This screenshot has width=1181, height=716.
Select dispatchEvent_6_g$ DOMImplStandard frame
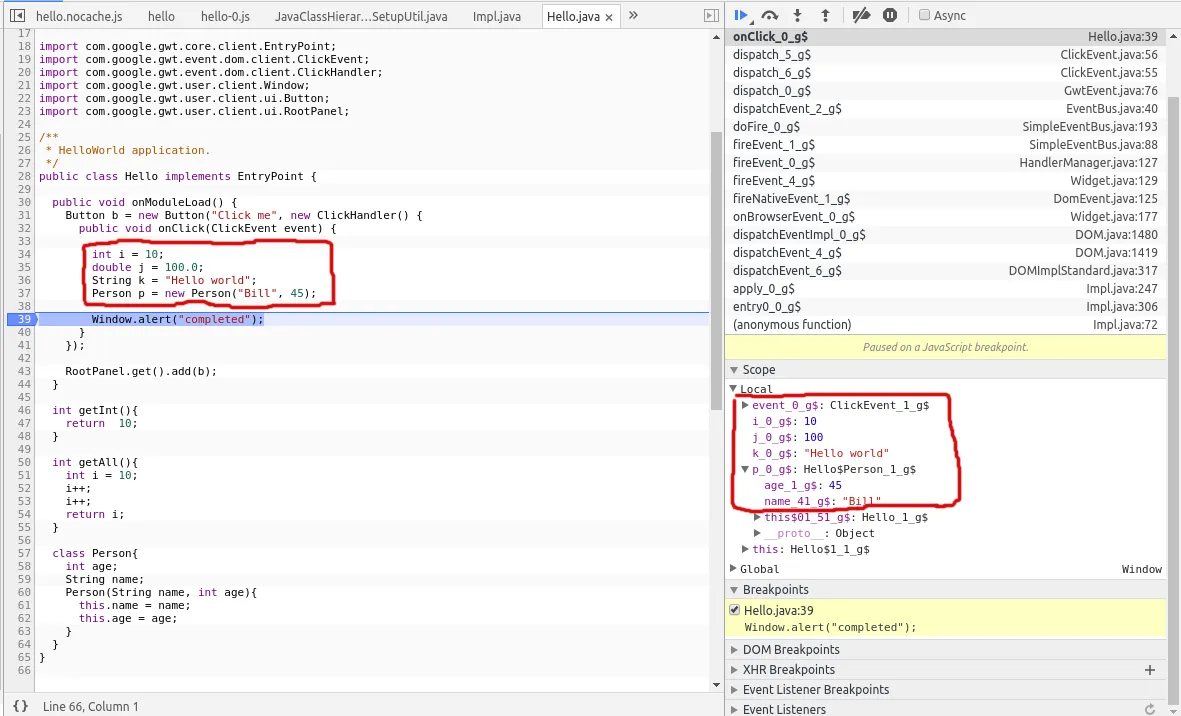[947, 271]
